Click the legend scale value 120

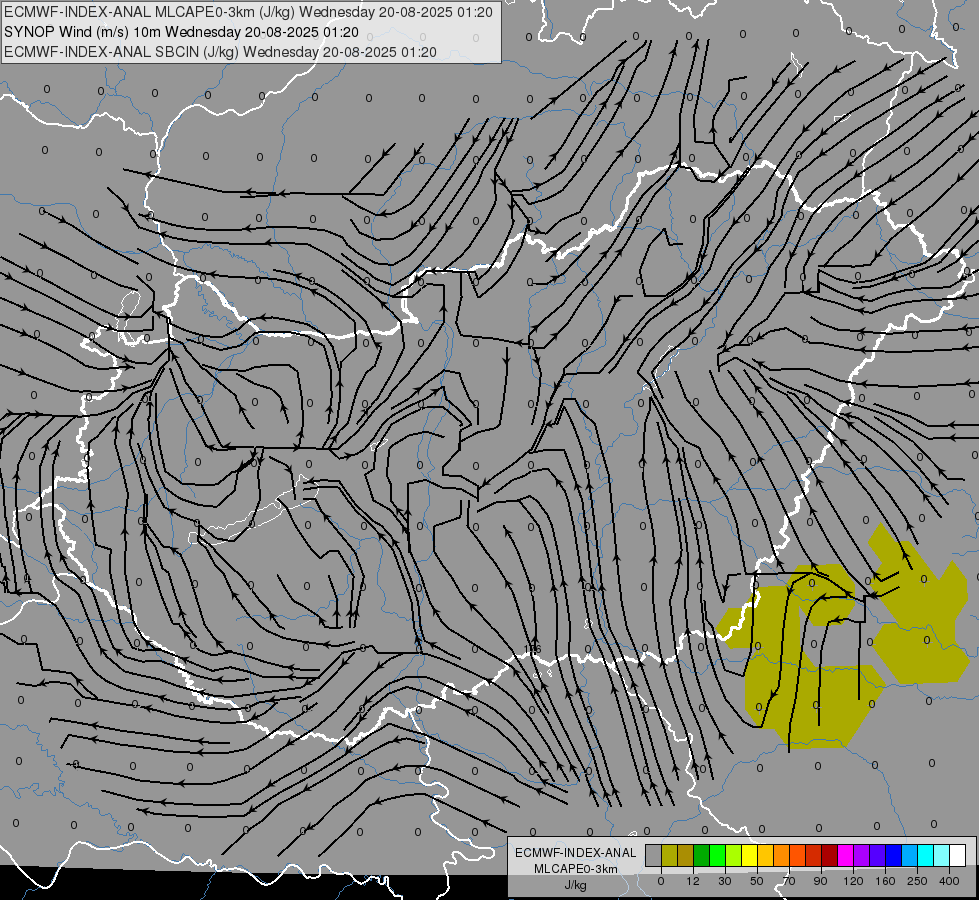click(x=854, y=881)
